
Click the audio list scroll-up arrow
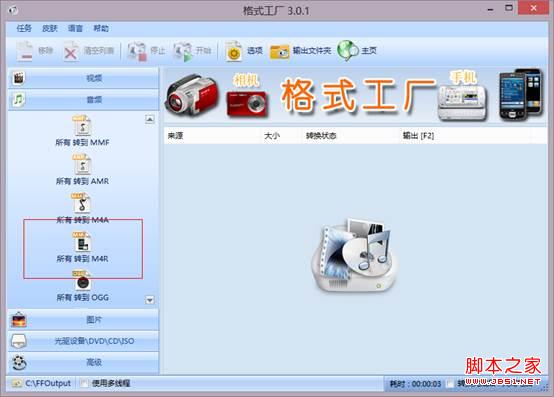150,119
